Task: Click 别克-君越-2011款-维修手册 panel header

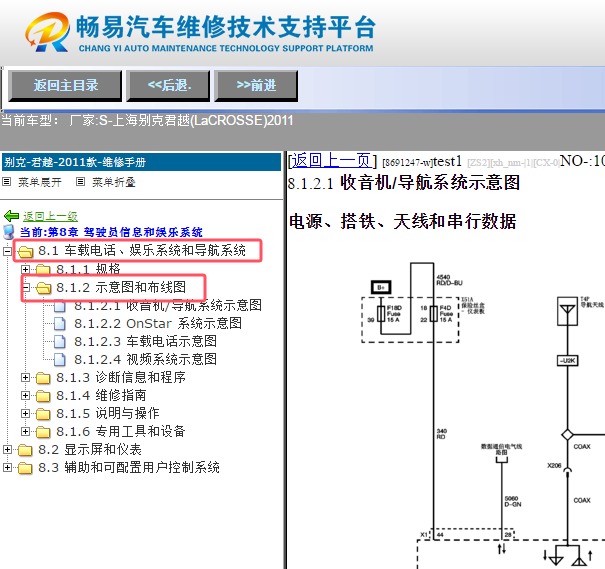Action: 141,162
